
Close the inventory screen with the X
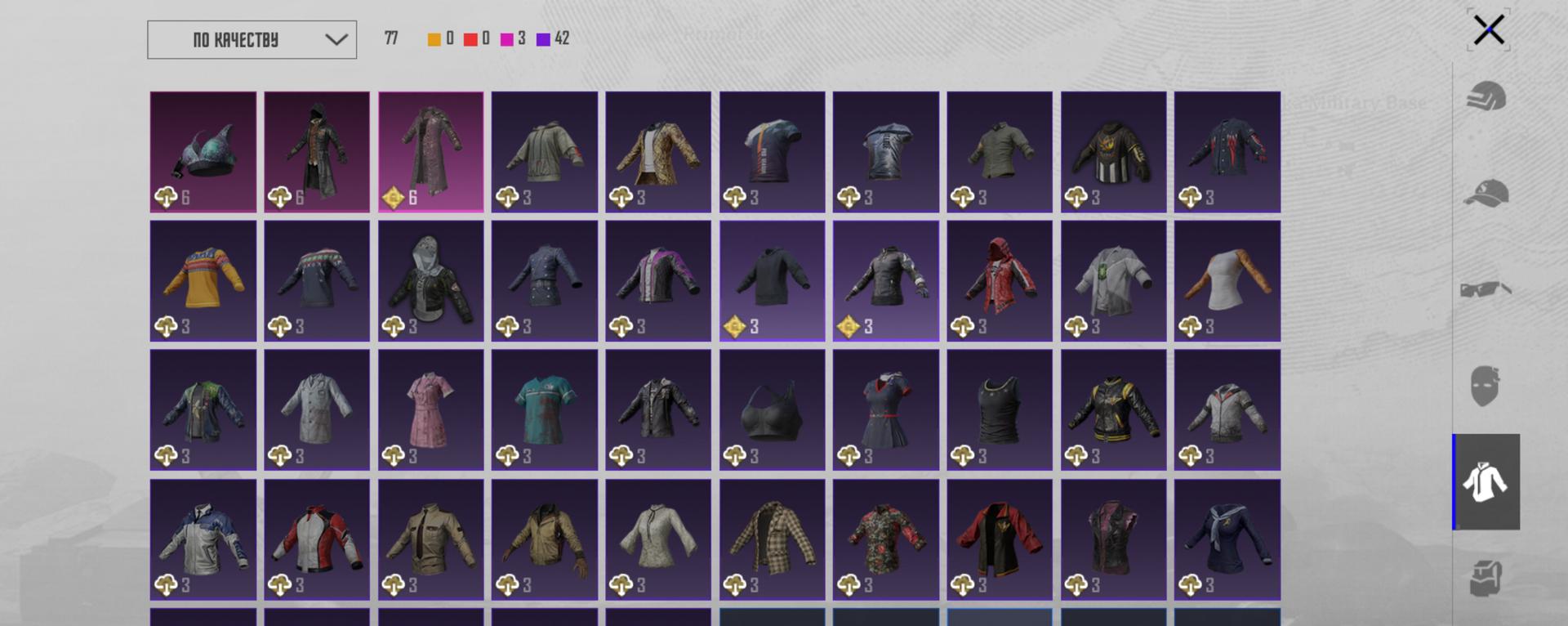pos(1489,30)
